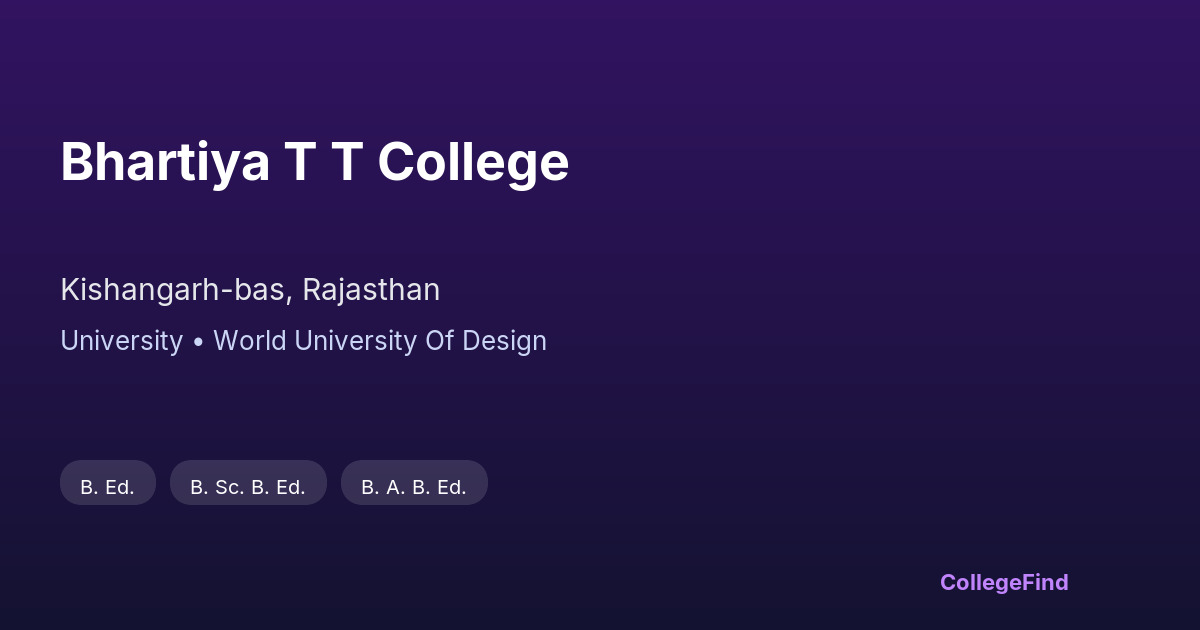Viewport: 1200px width, 630px height.
Task: Click the A. text inside the last chip
Action: [393, 488]
